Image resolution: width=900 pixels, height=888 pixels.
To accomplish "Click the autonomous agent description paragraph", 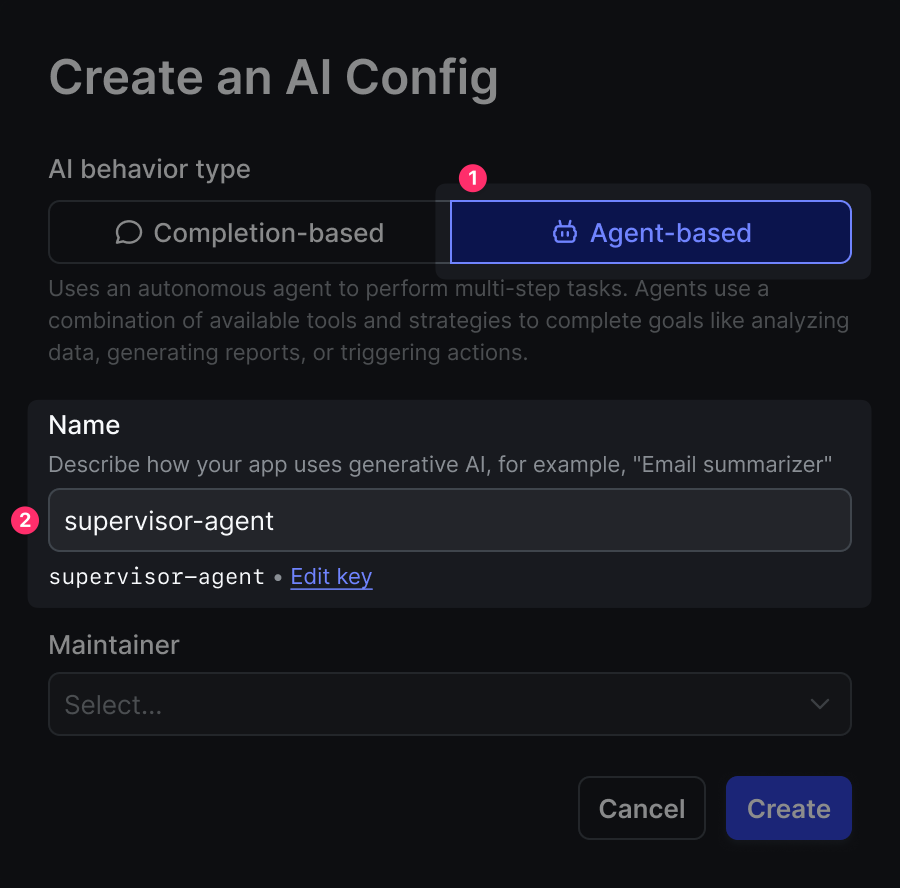I will (448, 321).
